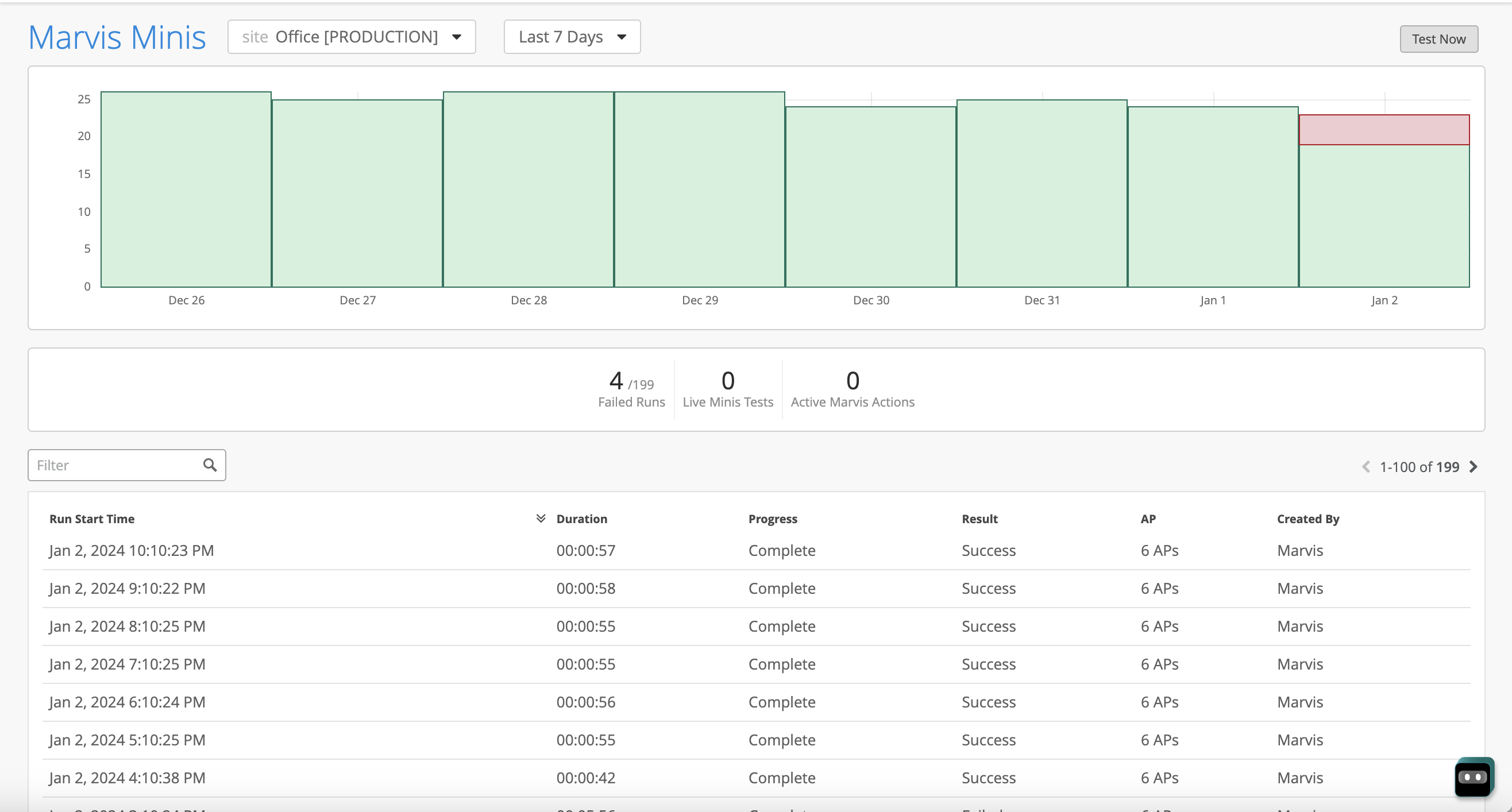Click the Created By column header
Image resolution: width=1512 pixels, height=812 pixels.
1307,519
